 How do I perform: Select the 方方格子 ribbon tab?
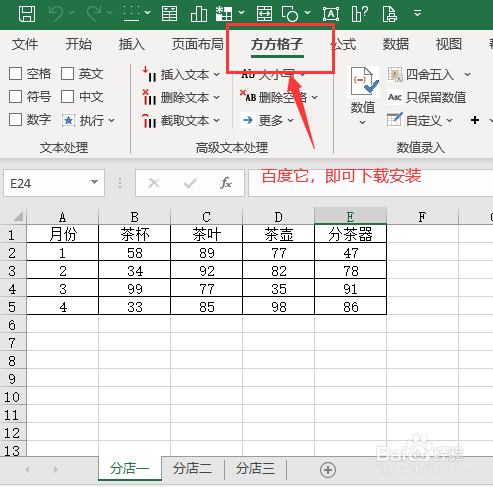277,44
